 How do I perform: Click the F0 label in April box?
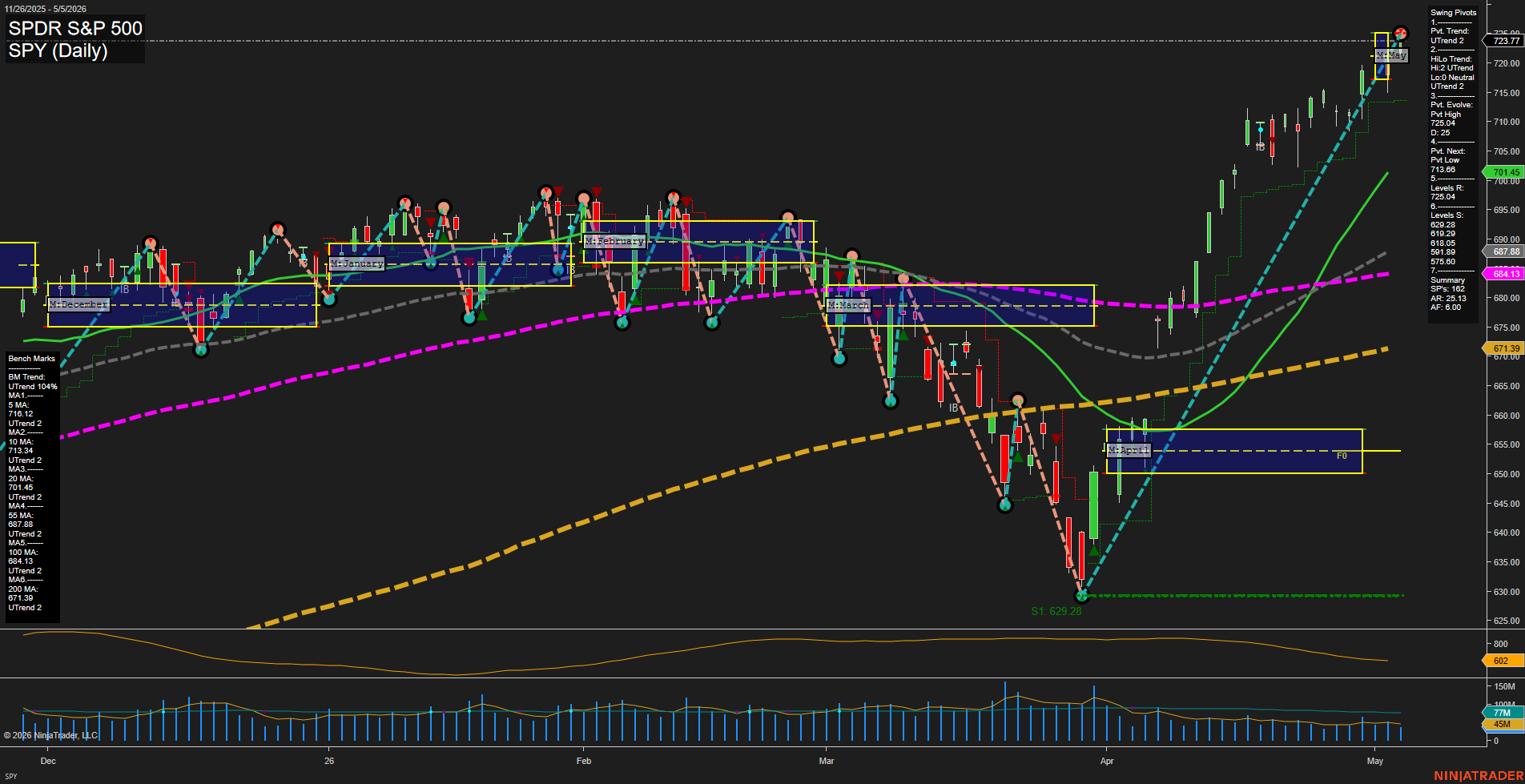tap(1342, 456)
